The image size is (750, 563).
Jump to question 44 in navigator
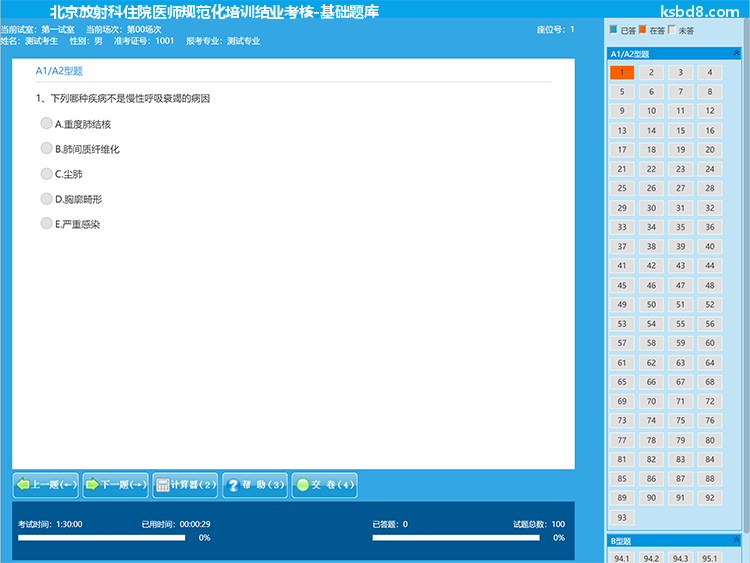coord(710,265)
